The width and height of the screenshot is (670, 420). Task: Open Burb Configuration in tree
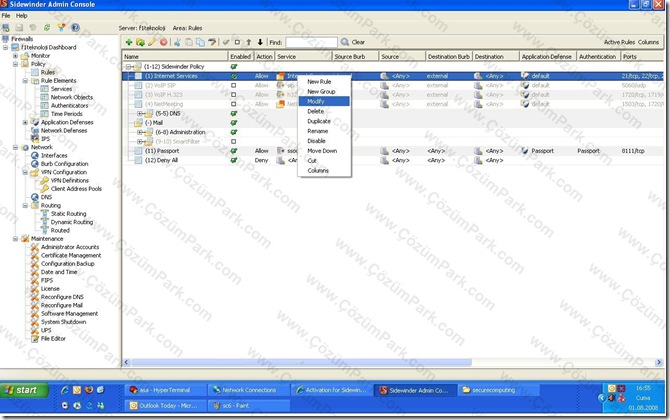(64, 164)
